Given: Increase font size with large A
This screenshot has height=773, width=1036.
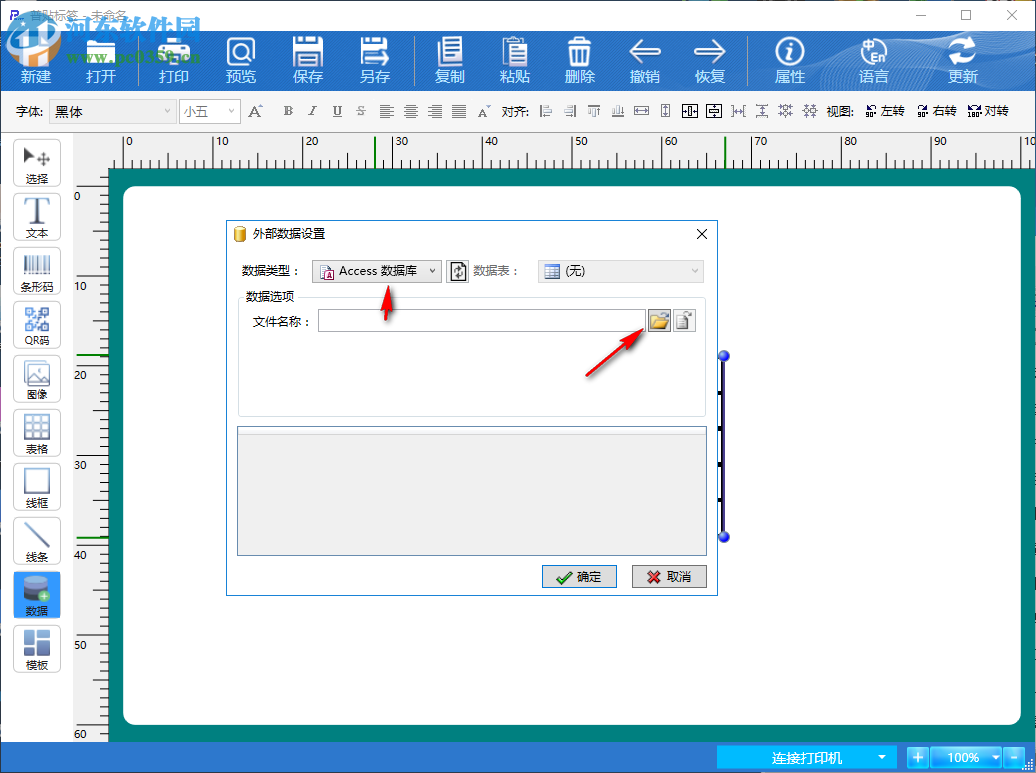Looking at the screenshot, I should 255,111.
